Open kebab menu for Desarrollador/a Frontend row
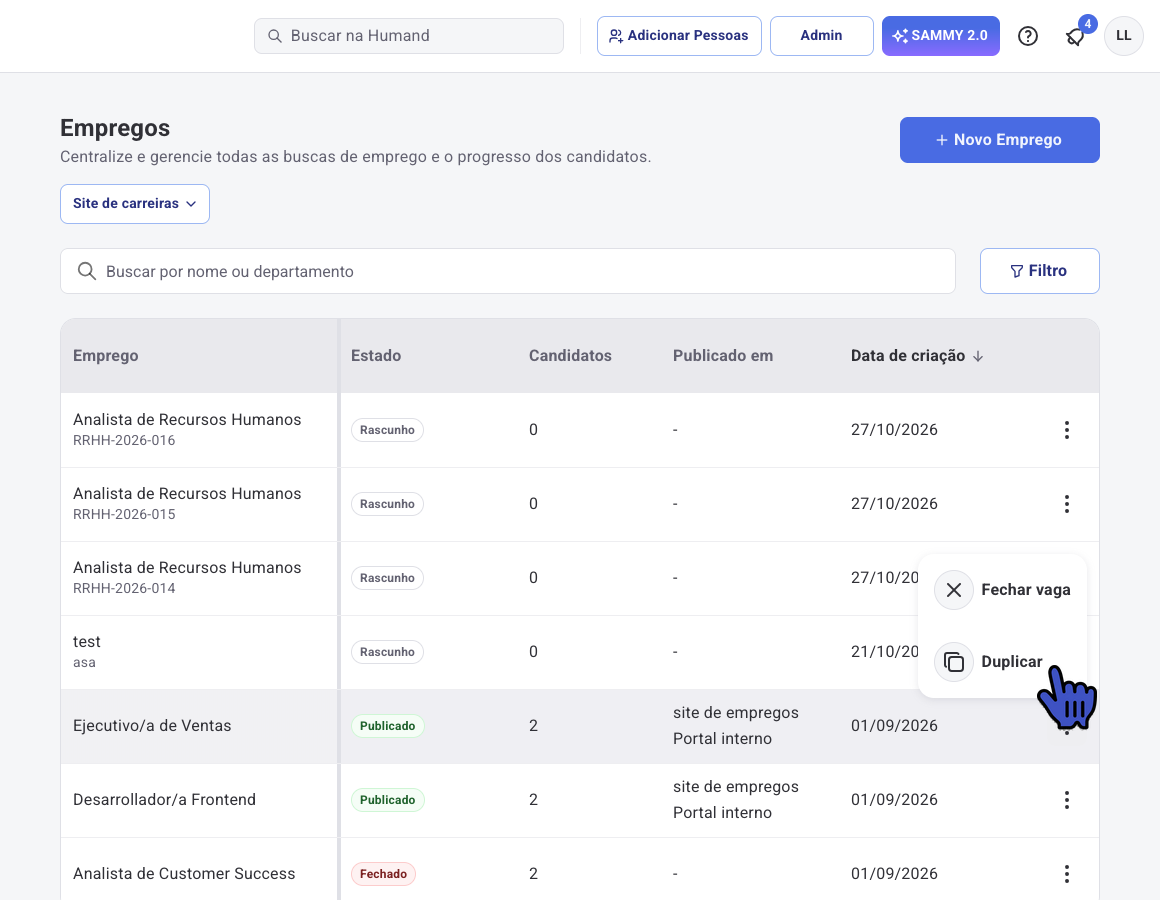 1066,799
